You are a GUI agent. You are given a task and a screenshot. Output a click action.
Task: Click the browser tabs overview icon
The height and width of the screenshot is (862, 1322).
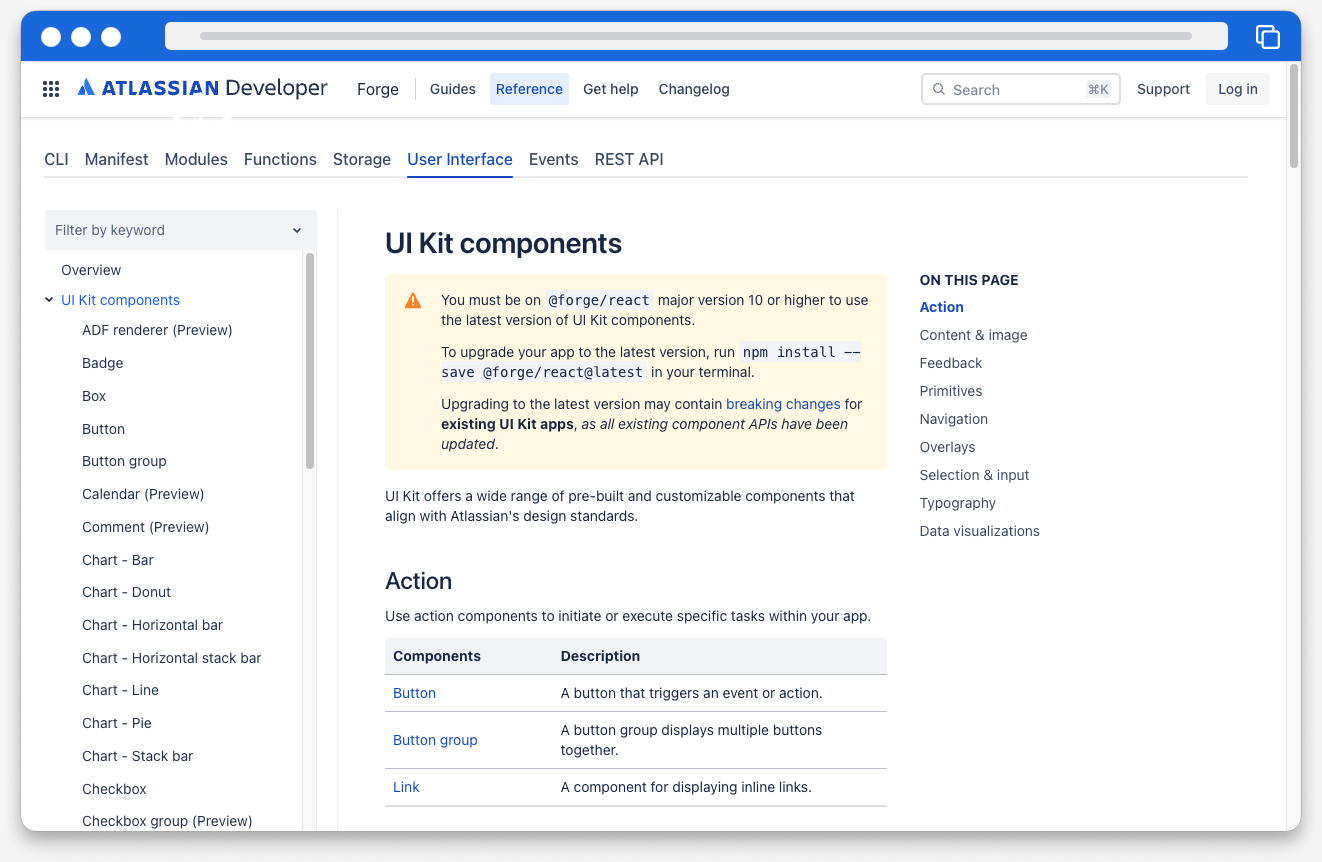click(1267, 36)
